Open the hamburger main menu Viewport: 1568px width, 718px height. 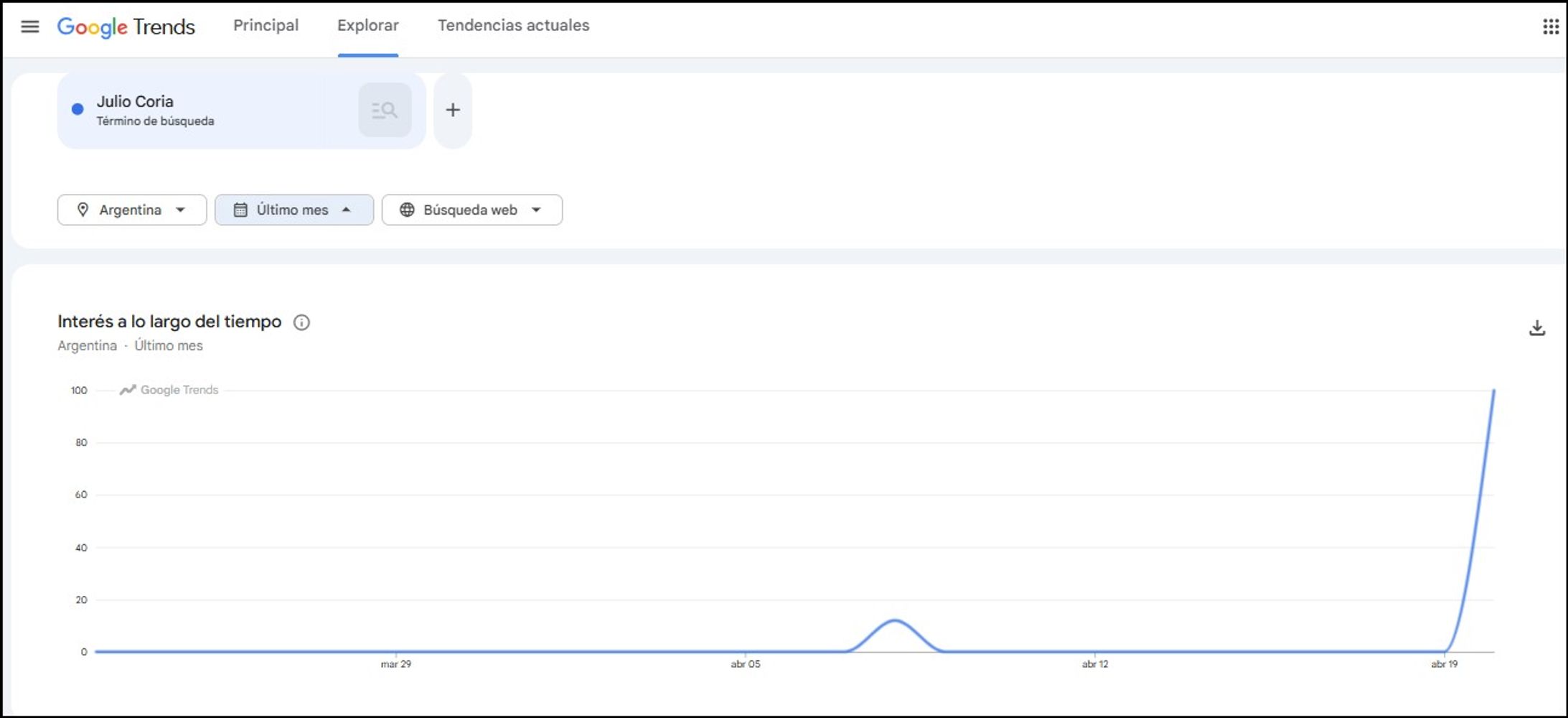point(29,27)
